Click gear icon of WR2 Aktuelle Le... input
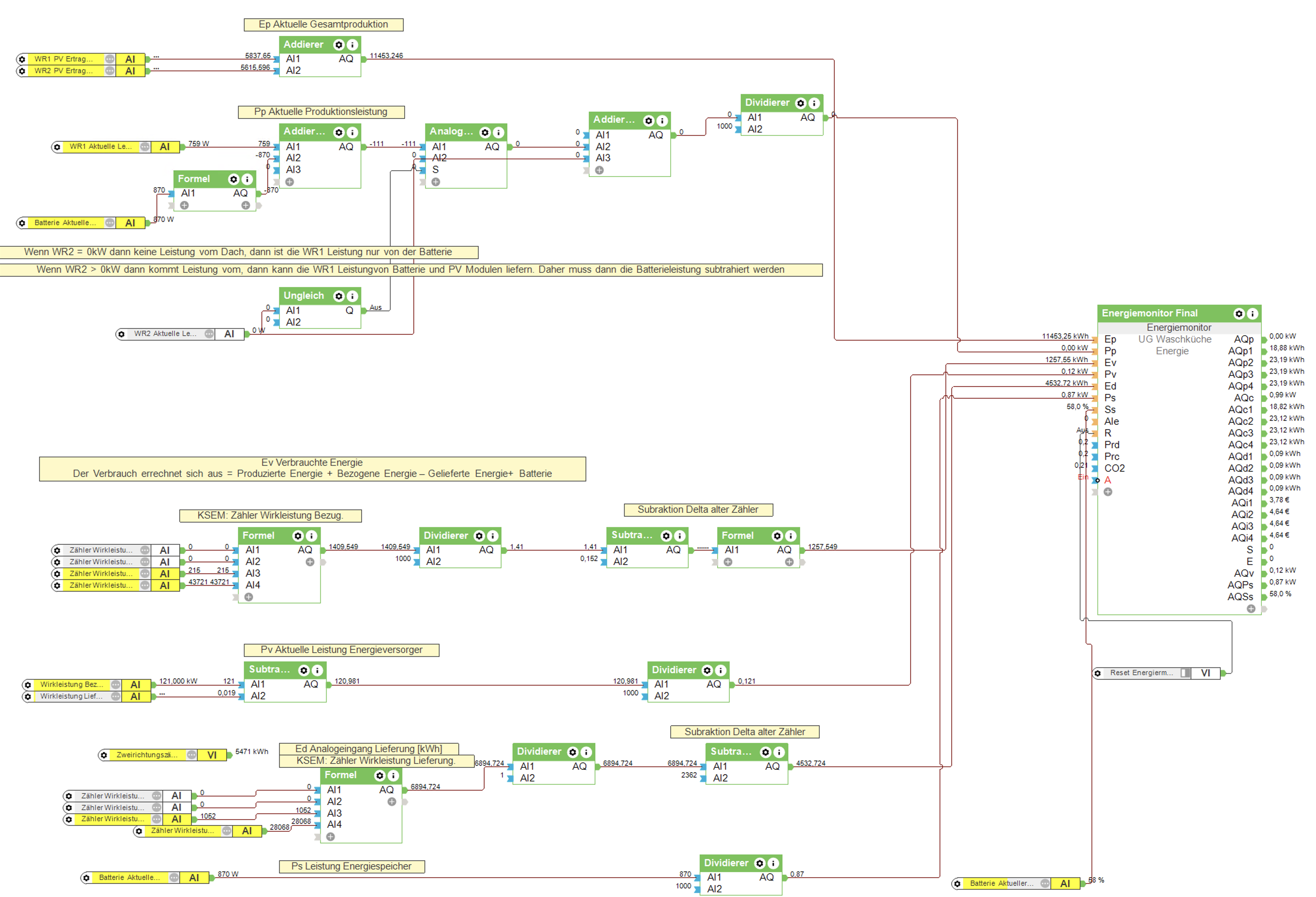 tap(121, 334)
